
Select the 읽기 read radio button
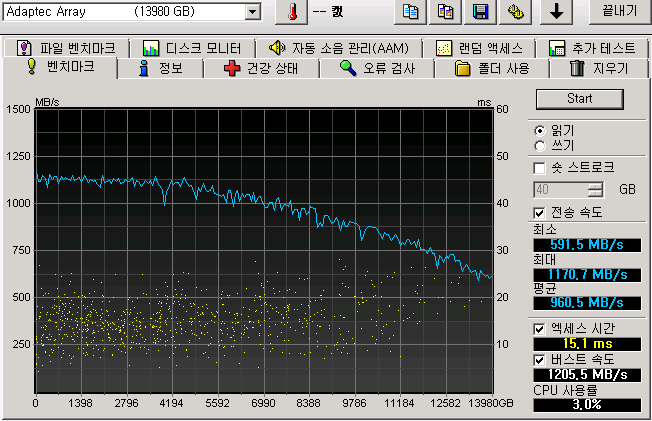(540, 131)
